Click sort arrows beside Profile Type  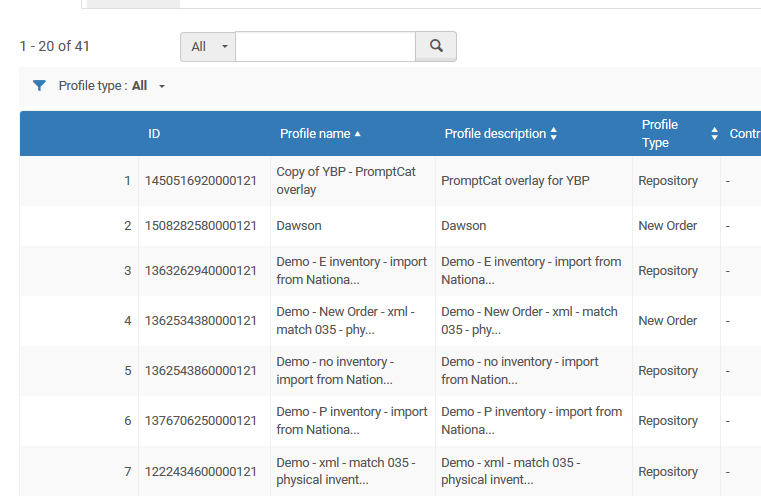714,134
